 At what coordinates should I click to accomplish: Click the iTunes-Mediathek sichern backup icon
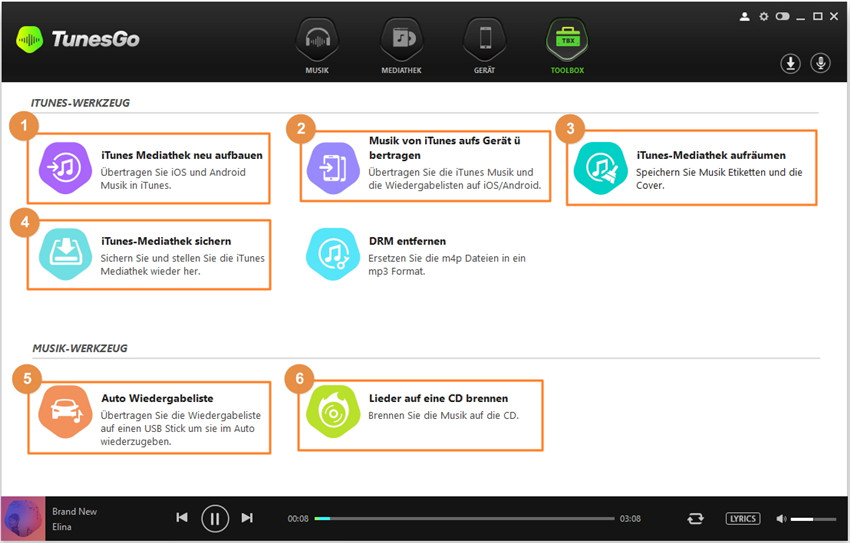point(65,254)
